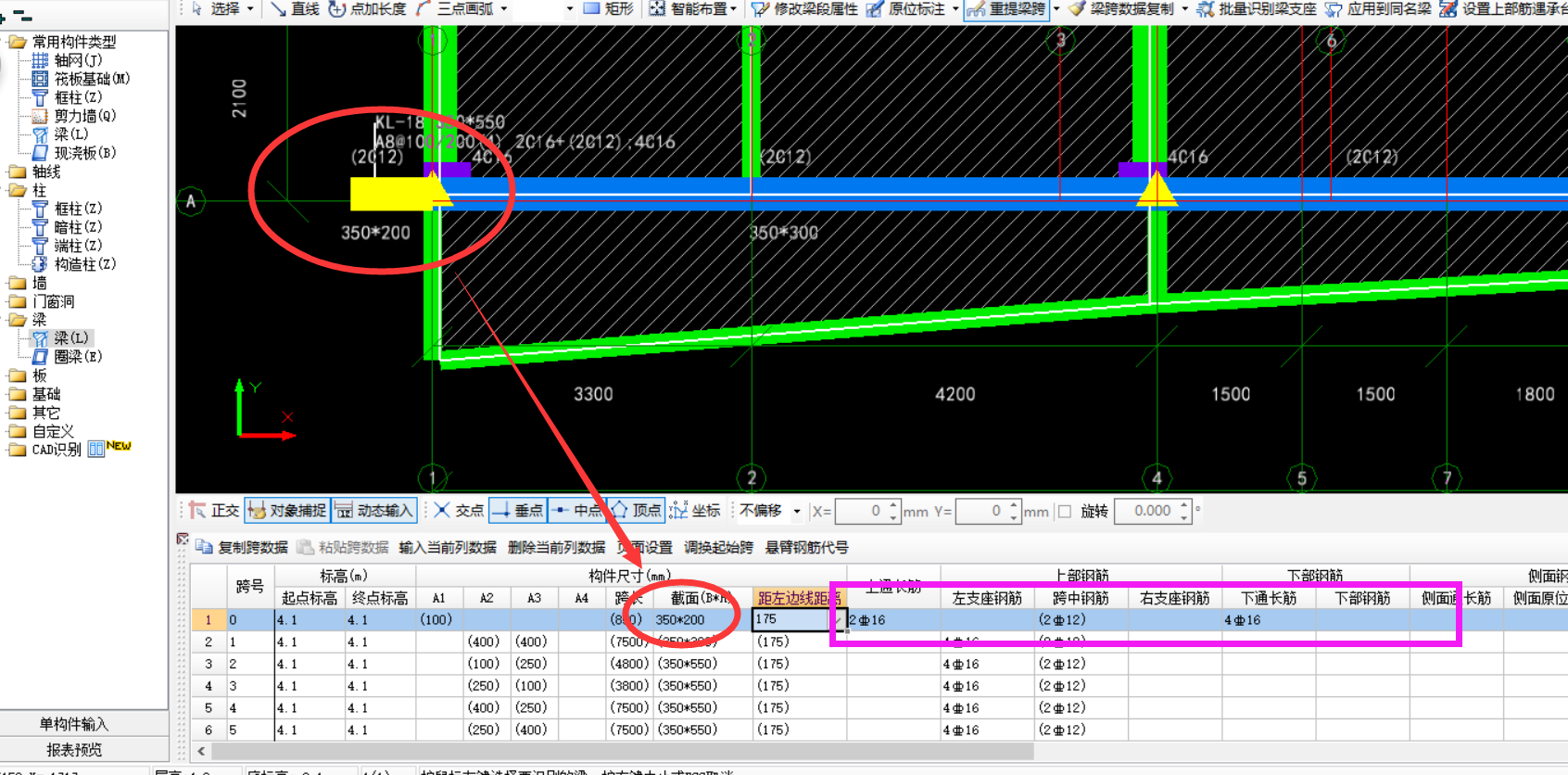Click 截面 cell 350*200 in row 1
The image size is (1568, 775).
tap(702, 619)
